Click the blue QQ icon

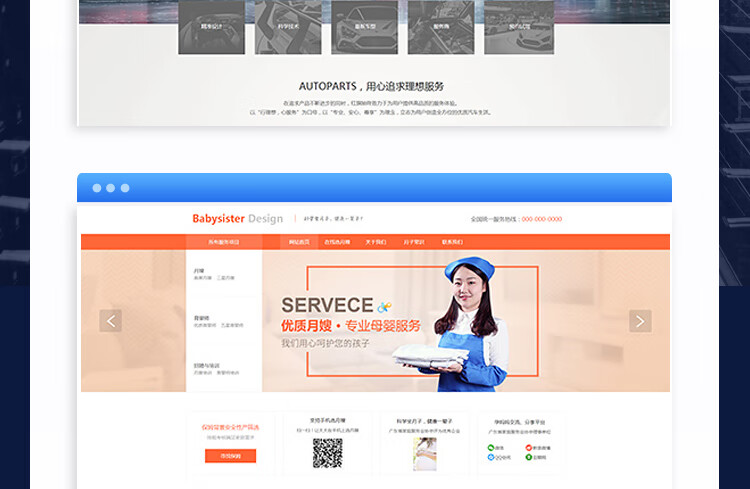click(491, 457)
